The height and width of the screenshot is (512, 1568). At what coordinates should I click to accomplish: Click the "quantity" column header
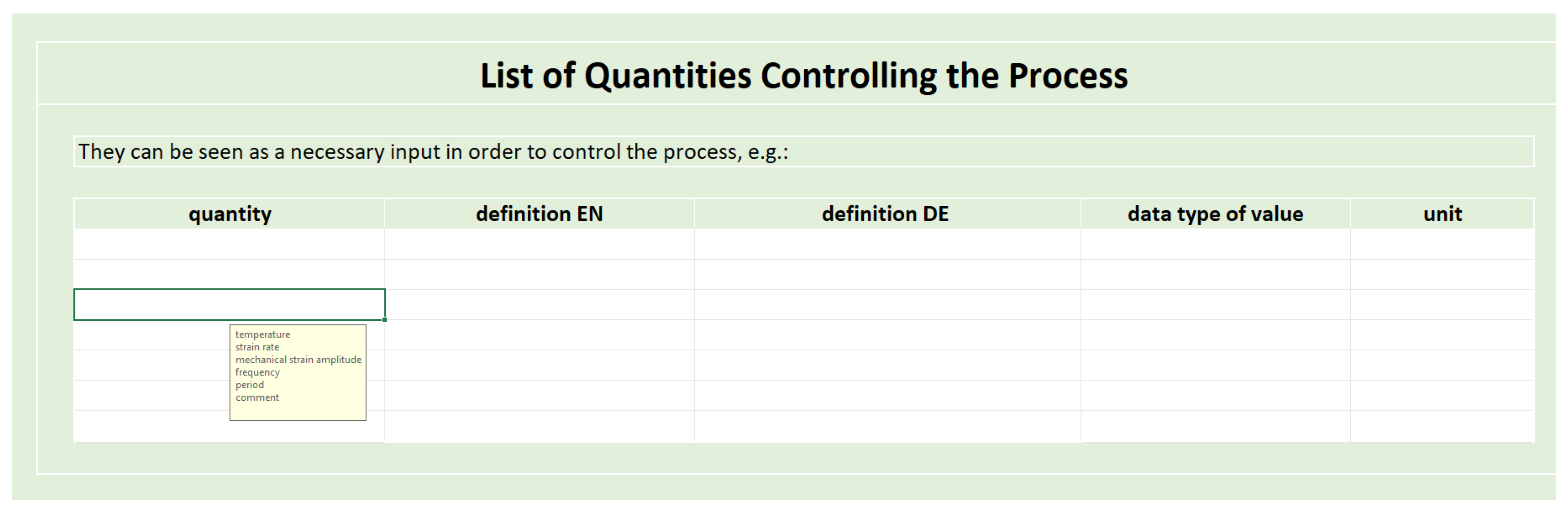(229, 214)
